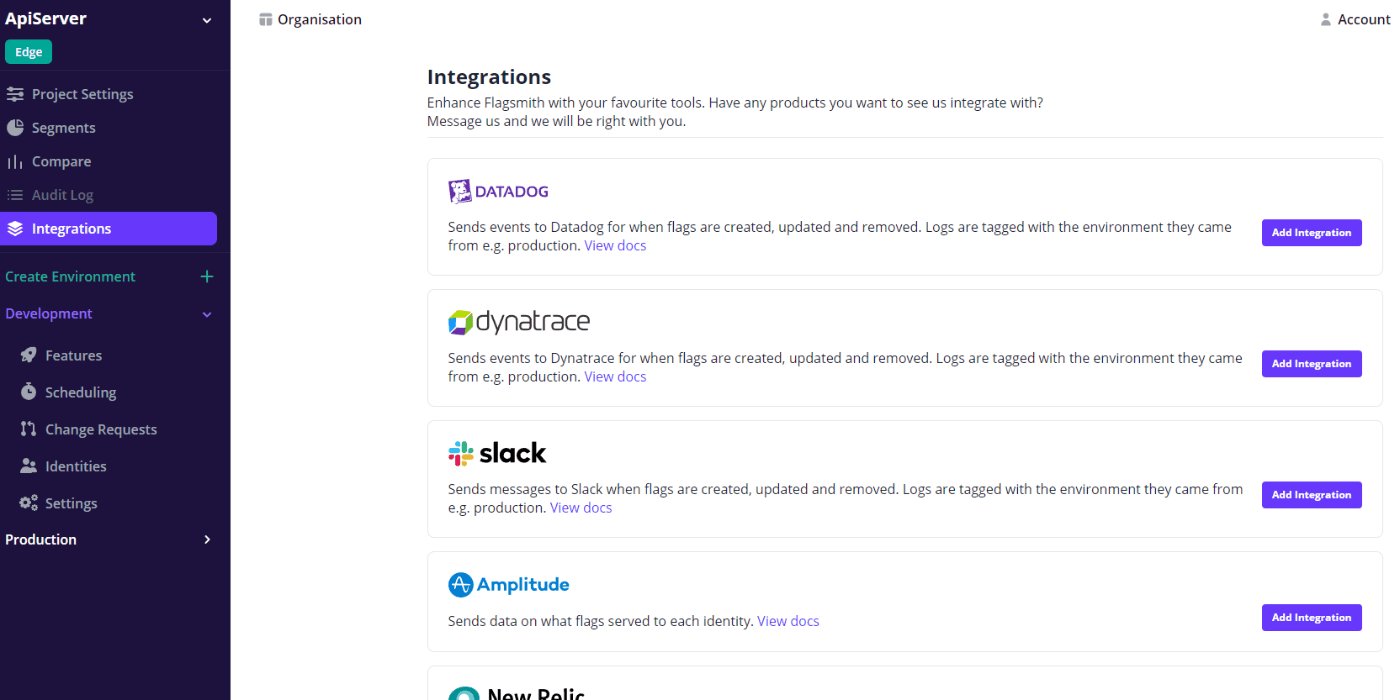
Task: Click the plus icon beside Create Environment
Action: (x=207, y=277)
